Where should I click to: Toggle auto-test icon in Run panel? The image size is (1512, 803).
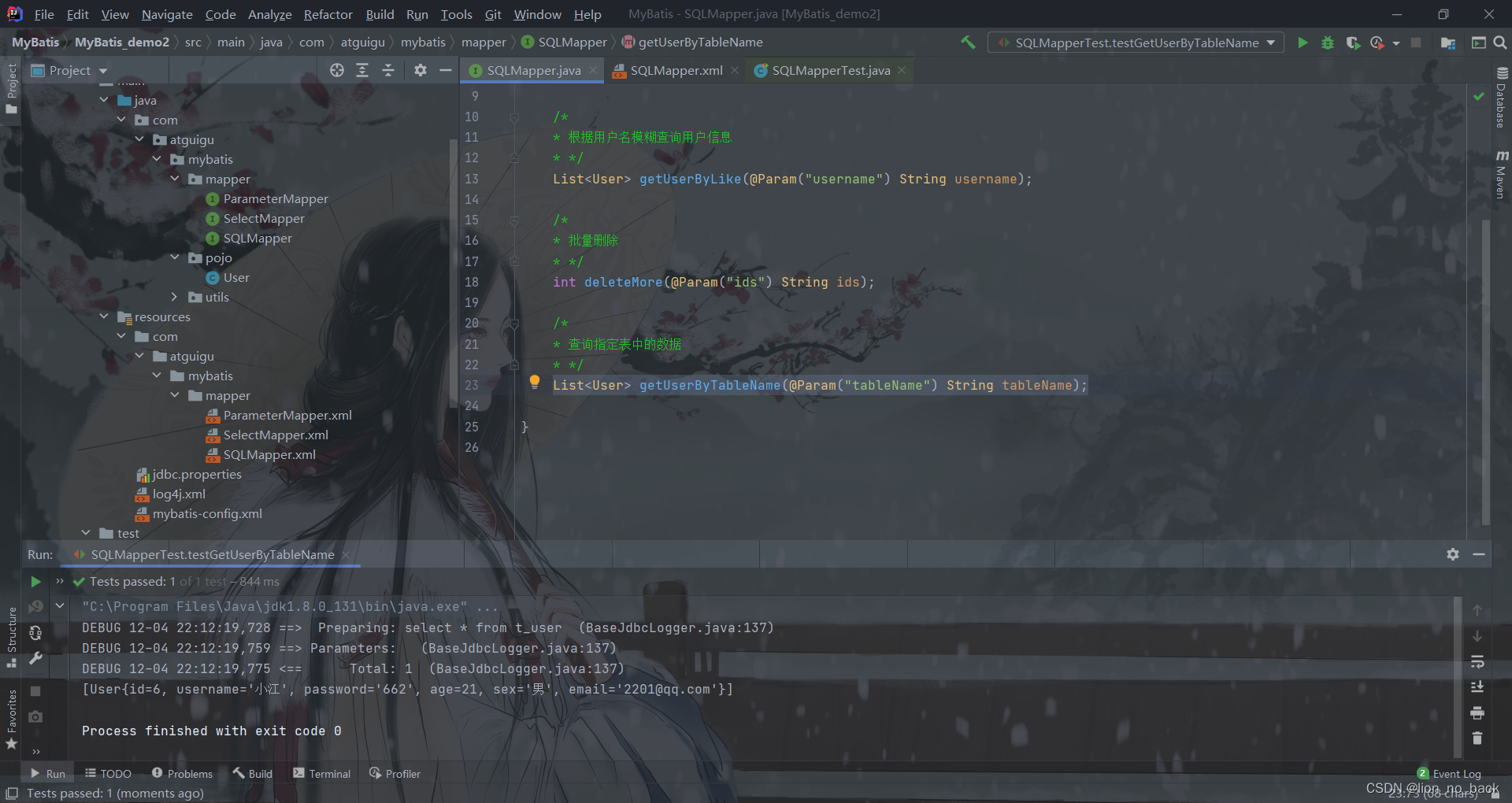35,633
